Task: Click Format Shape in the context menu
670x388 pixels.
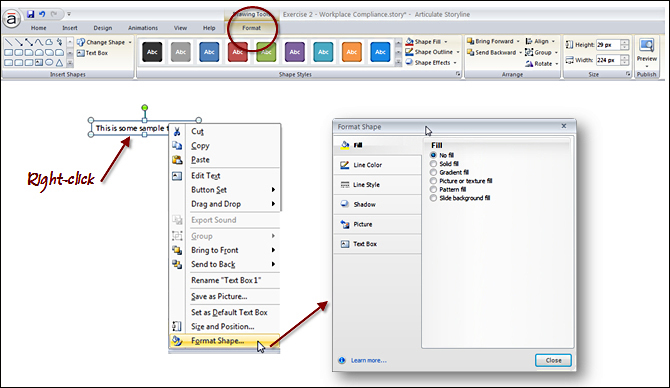Action: (x=225, y=341)
